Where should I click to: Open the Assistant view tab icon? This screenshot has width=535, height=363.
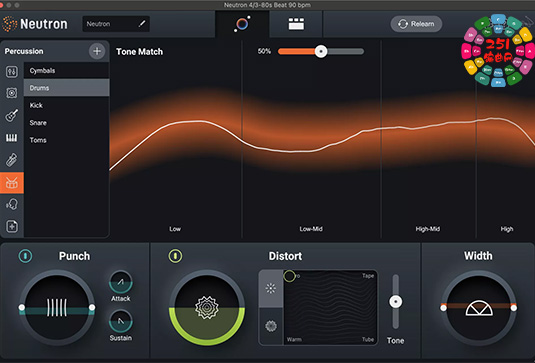(x=242, y=24)
